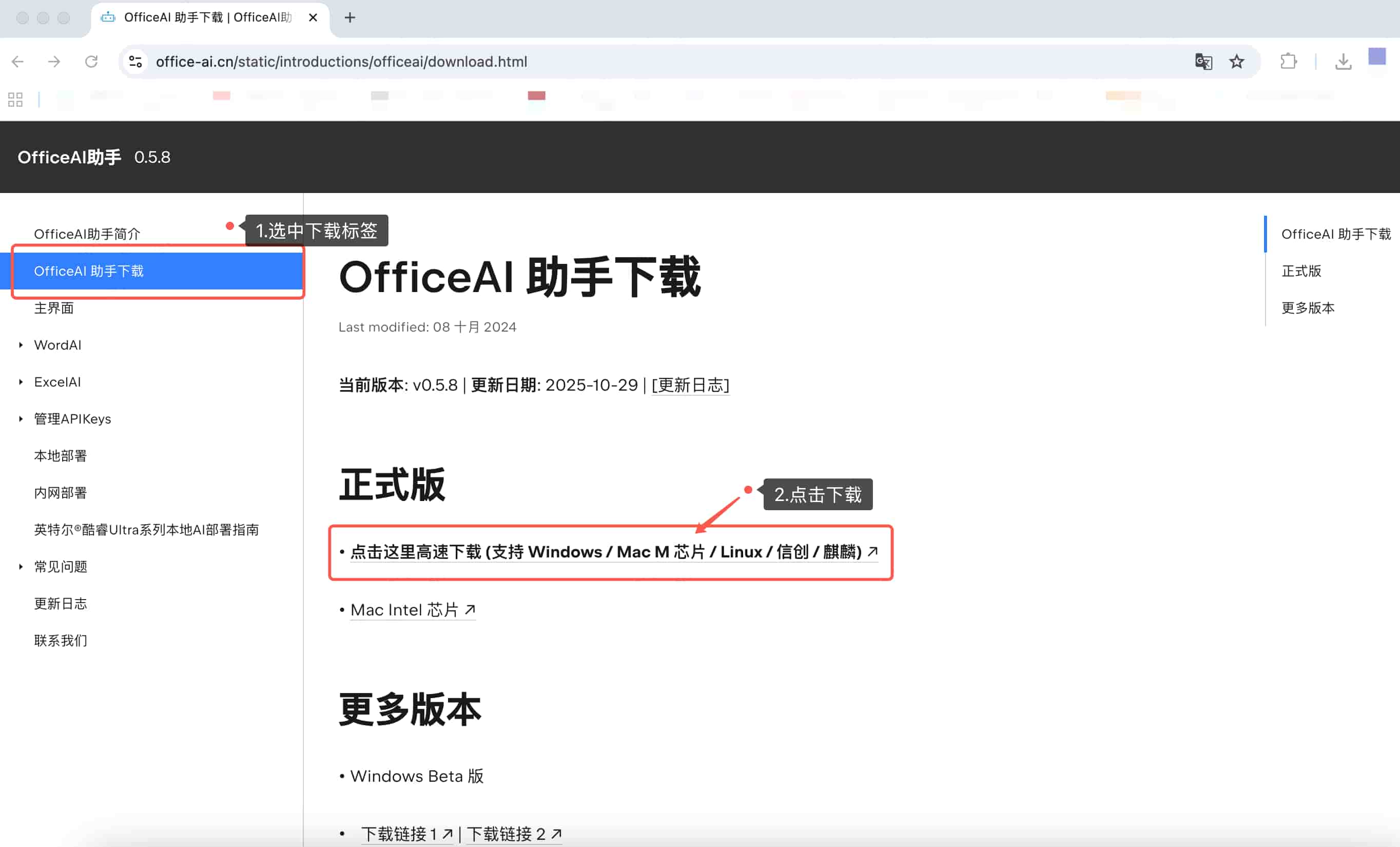Click the back navigation arrow
The height and width of the screenshot is (847, 1400).
click(x=17, y=62)
